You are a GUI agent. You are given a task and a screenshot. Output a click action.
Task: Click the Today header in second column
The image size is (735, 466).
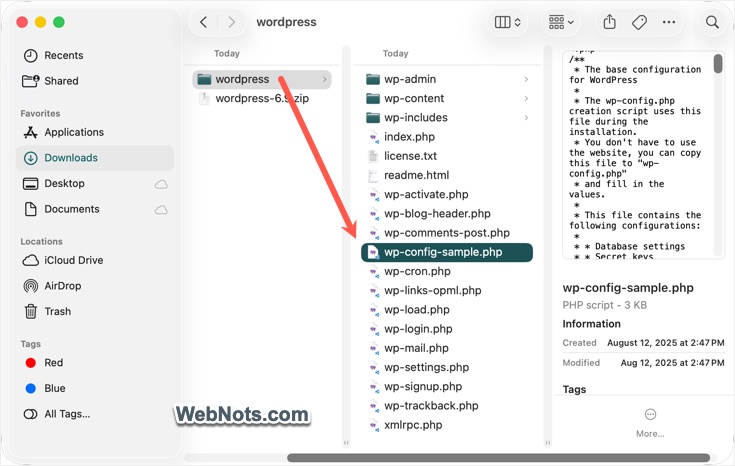click(395, 53)
